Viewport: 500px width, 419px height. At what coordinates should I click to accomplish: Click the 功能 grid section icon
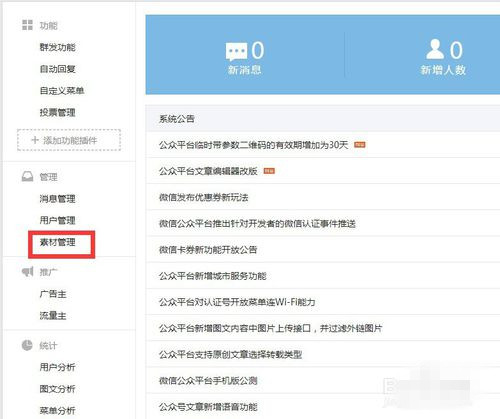(x=27, y=25)
